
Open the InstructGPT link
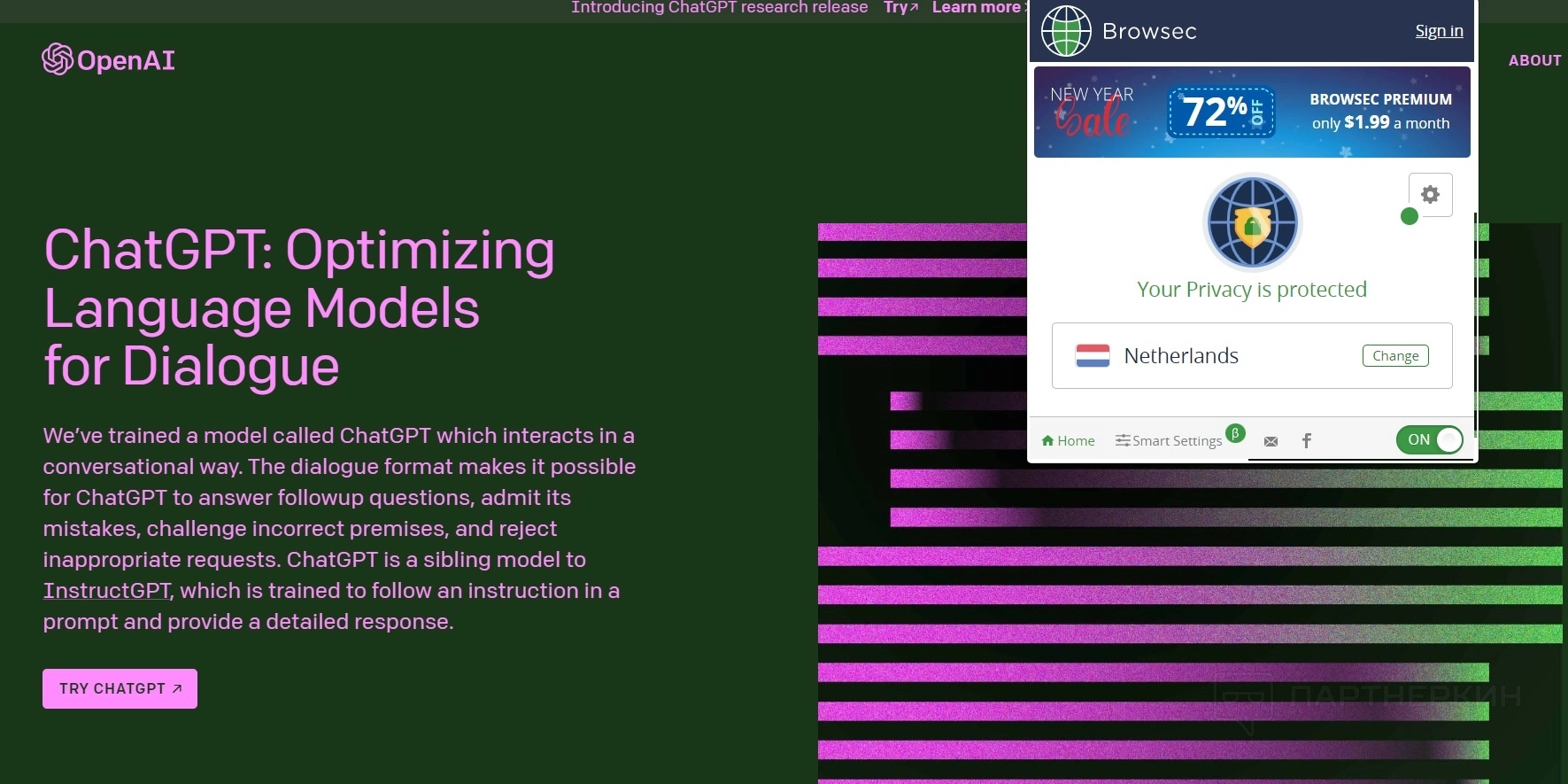point(106,591)
